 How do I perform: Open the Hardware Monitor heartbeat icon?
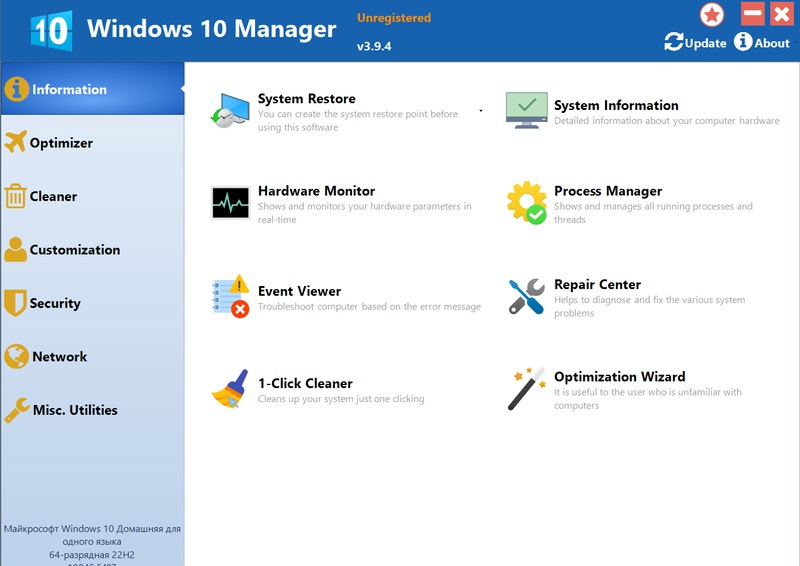231,203
